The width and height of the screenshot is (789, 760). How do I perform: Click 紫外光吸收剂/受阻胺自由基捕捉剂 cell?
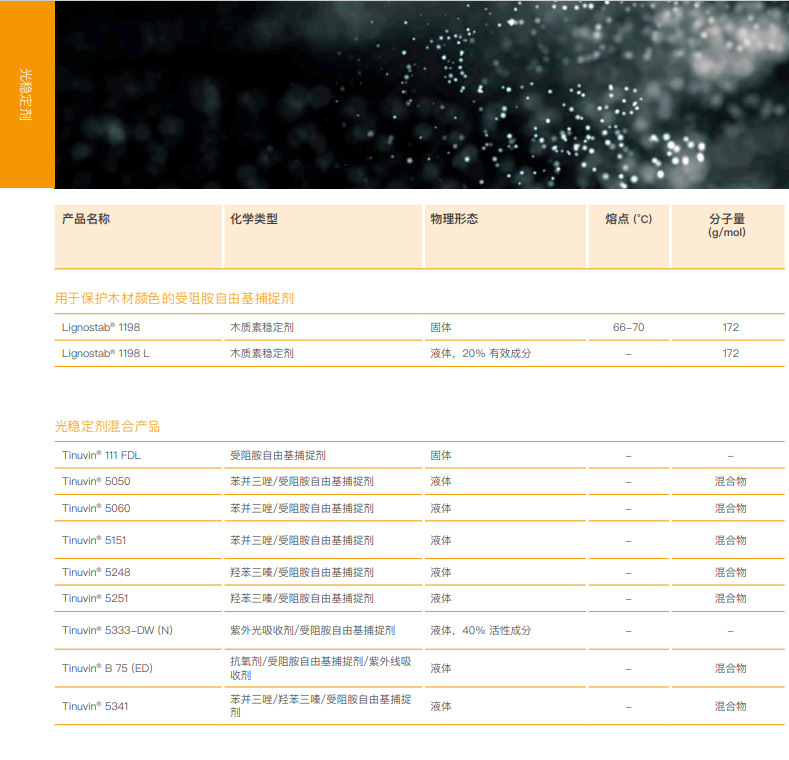[x=312, y=631]
